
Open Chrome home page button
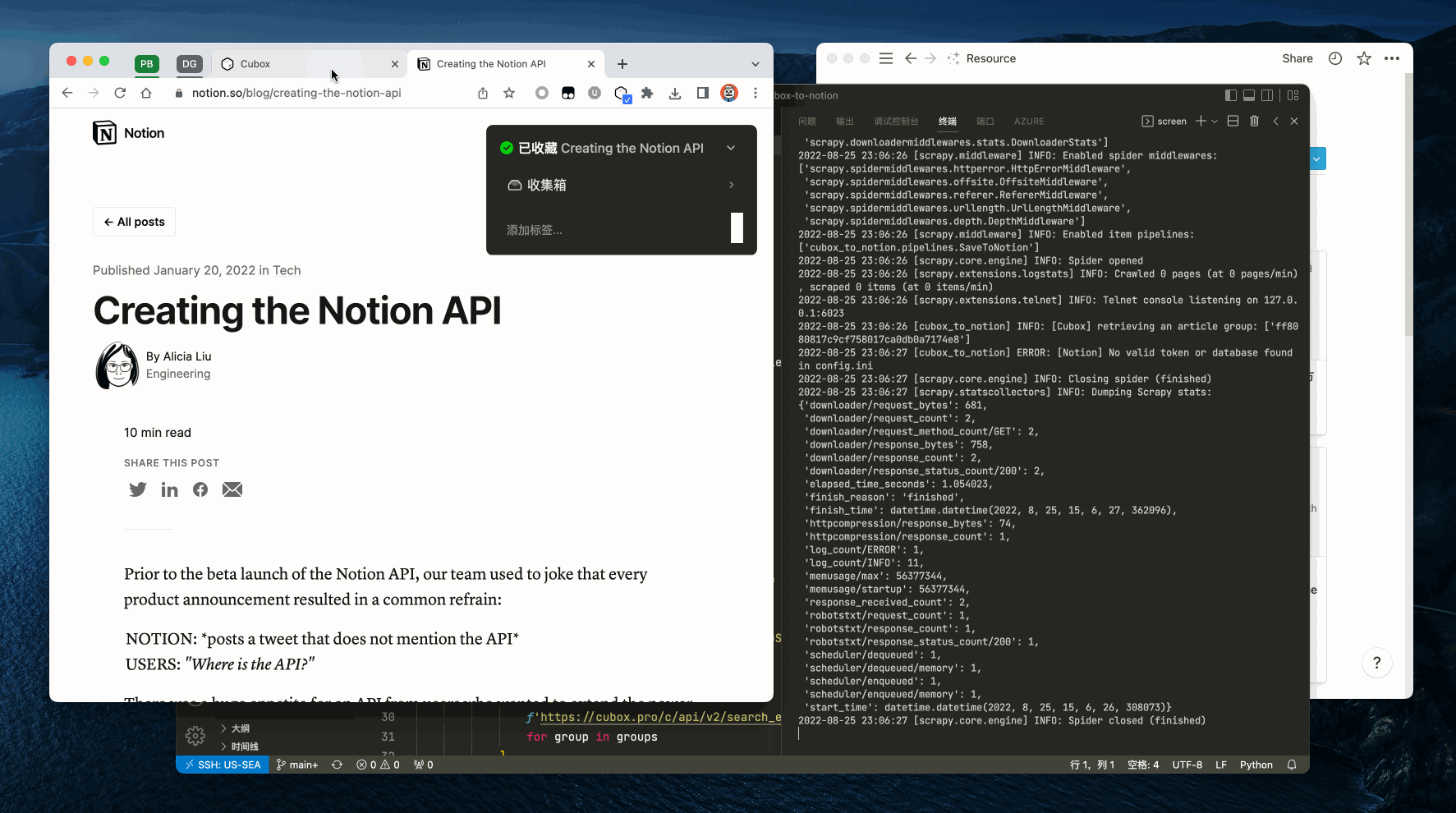tap(146, 93)
